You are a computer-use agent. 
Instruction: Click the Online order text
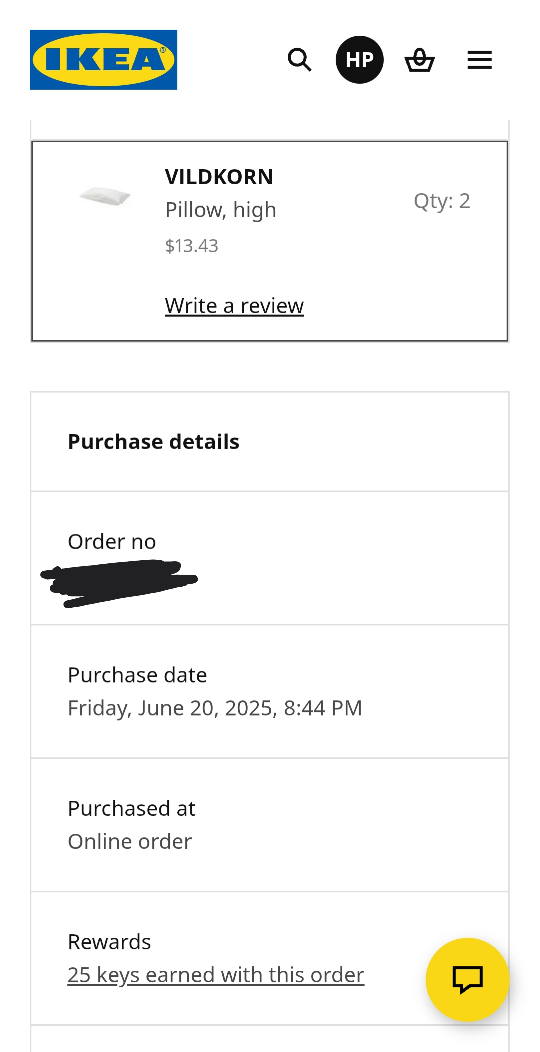click(130, 841)
